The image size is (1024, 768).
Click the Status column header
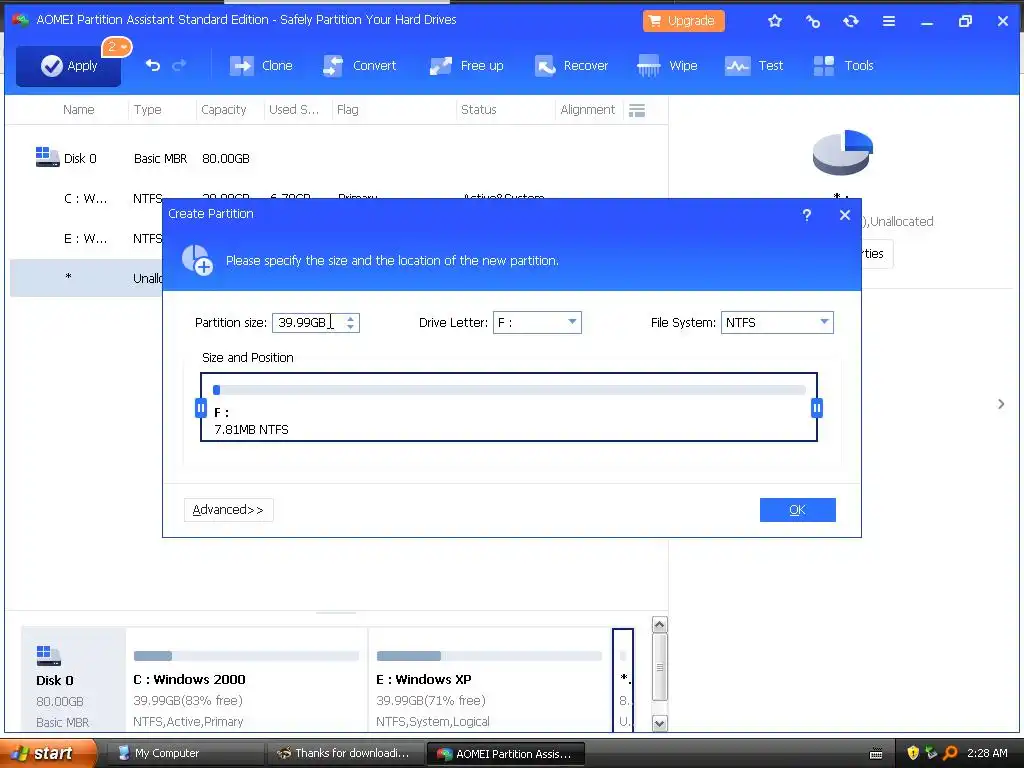point(479,110)
